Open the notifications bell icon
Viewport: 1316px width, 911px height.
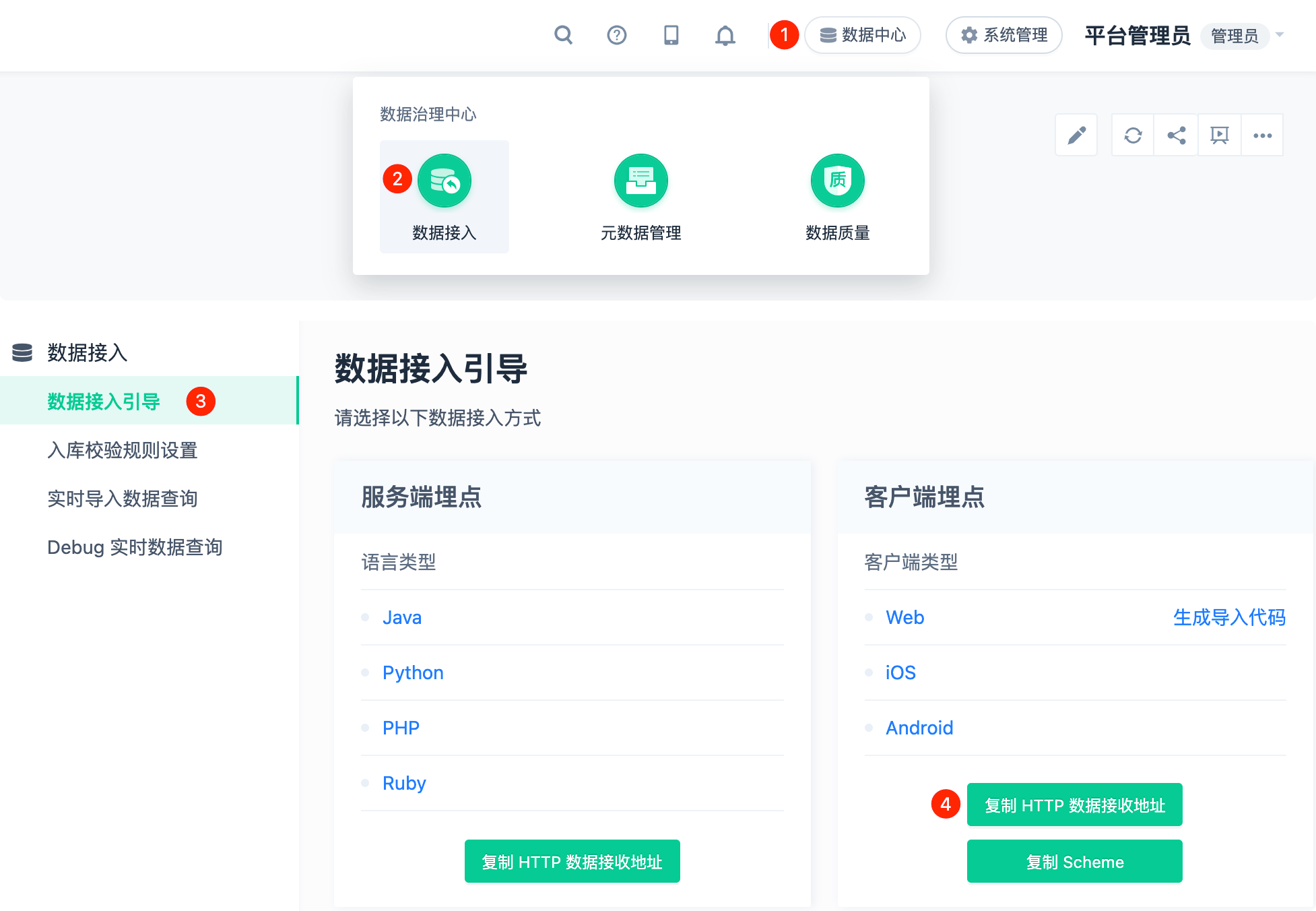click(x=725, y=35)
